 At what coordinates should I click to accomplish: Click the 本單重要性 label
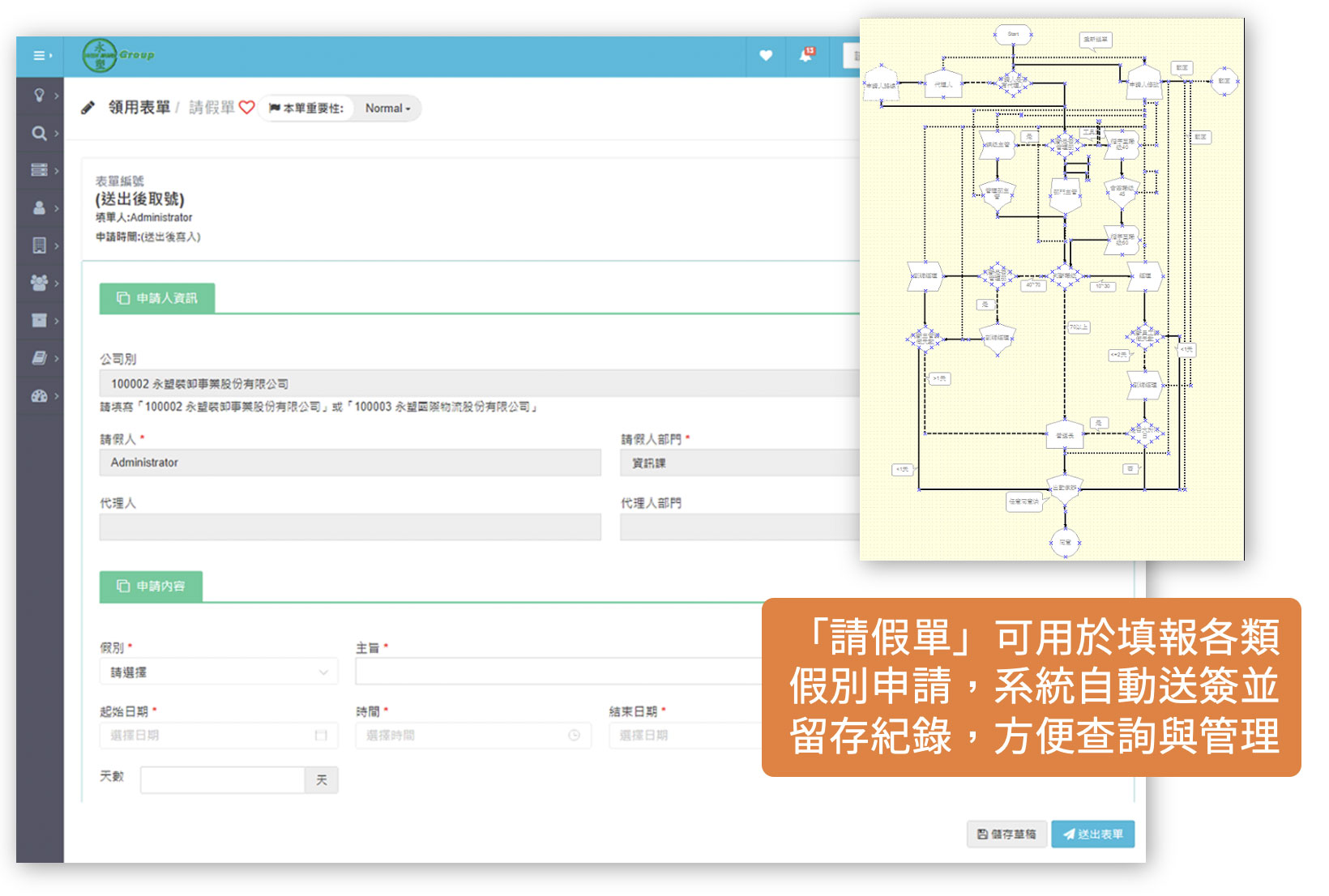306,109
